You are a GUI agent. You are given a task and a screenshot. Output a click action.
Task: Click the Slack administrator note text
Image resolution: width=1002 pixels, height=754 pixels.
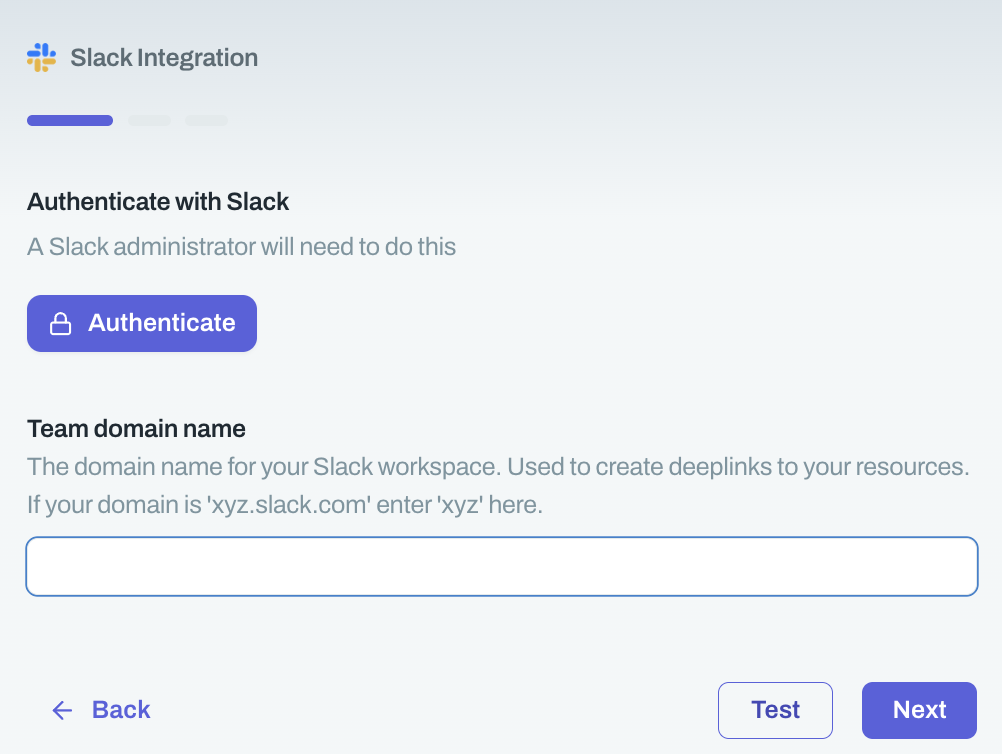(x=241, y=246)
